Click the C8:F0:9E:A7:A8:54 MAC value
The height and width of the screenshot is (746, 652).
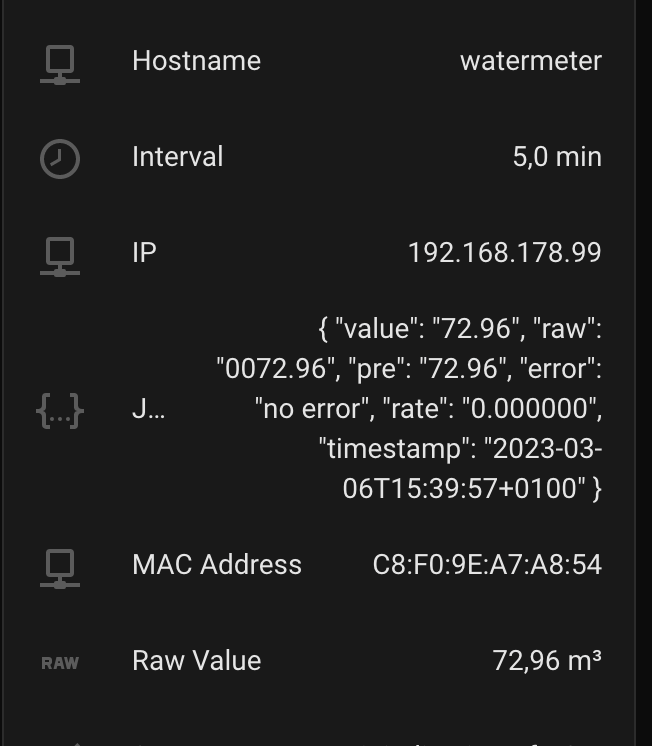pos(487,565)
